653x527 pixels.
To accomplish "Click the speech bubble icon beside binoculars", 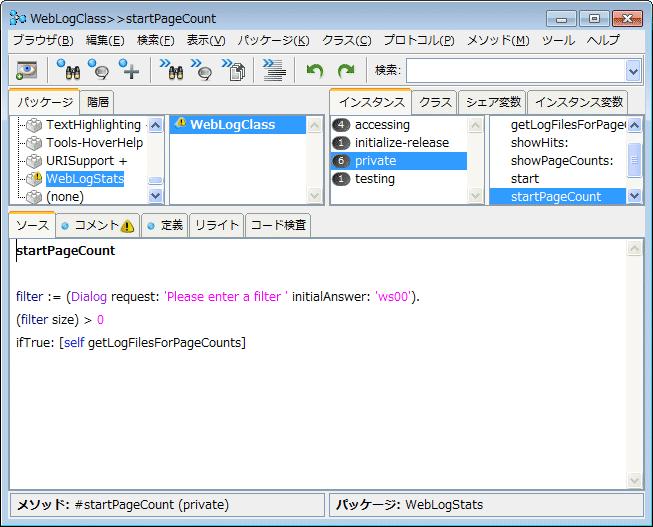I will 98,70.
